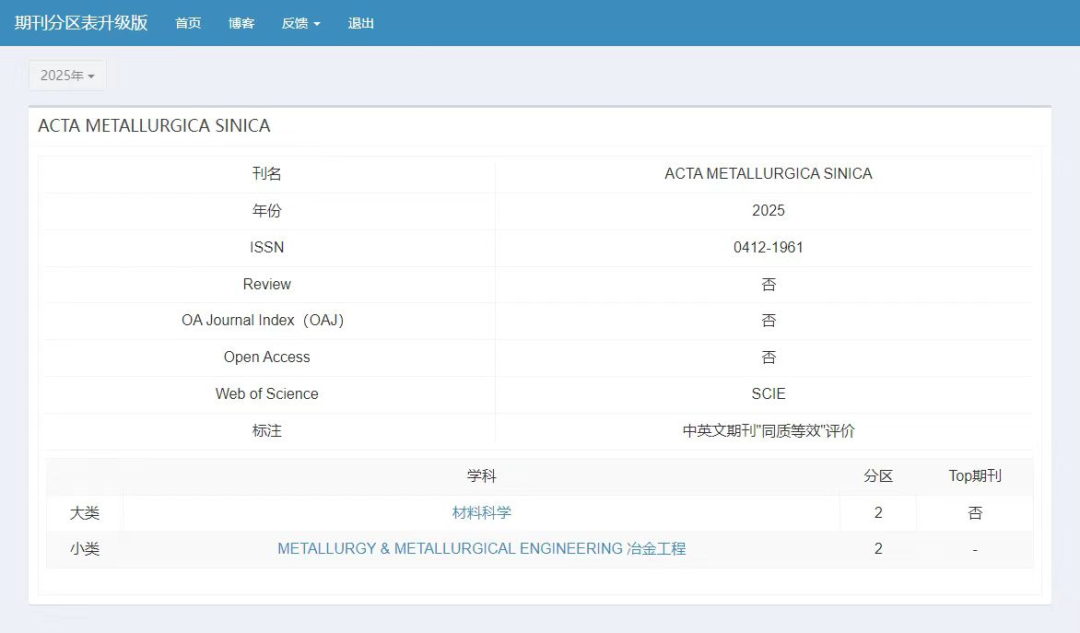Click the OA Journal Index value 否
The width and height of the screenshot is (1080, 633).
point(768,320)
